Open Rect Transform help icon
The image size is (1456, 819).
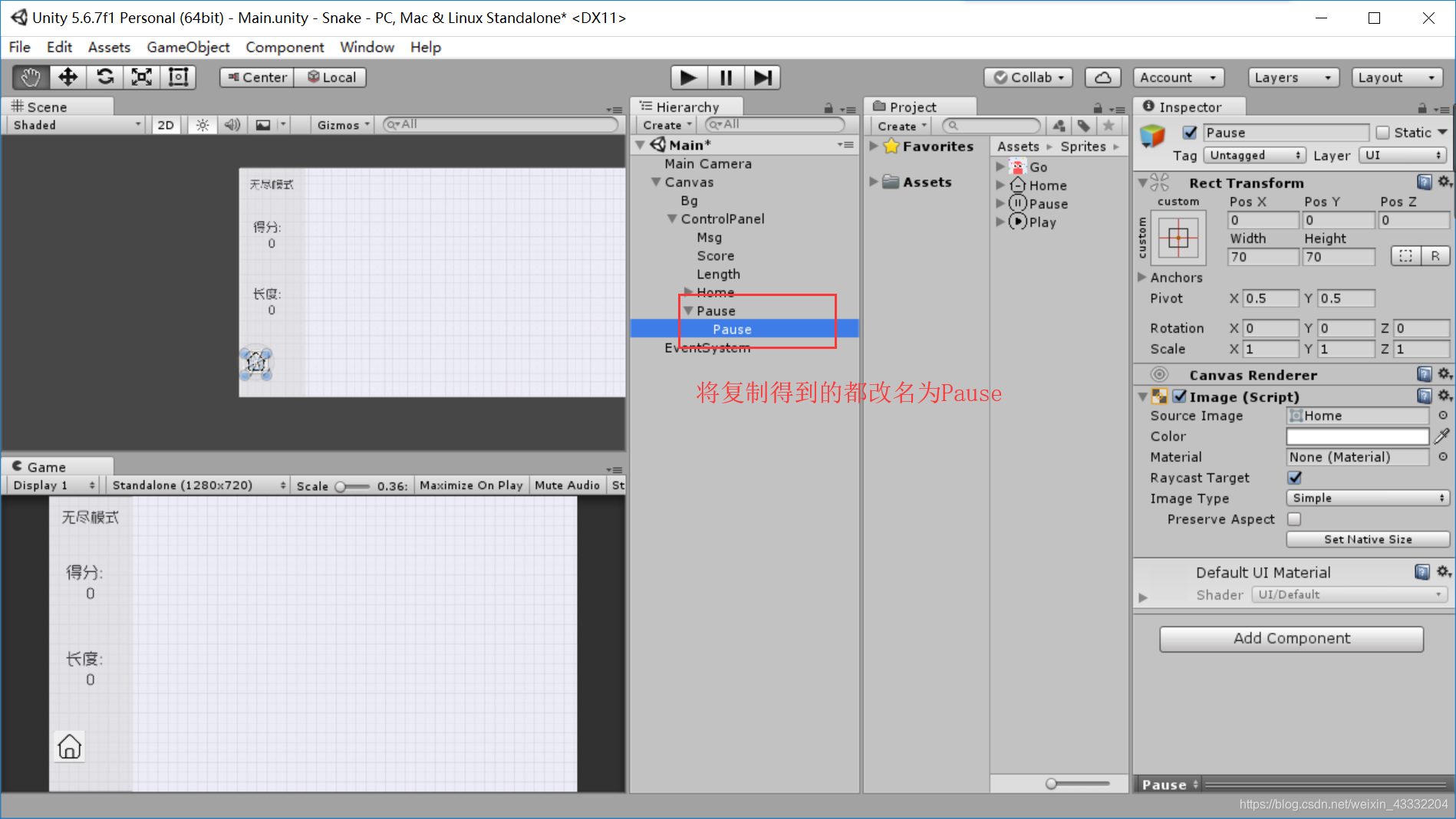tap(1425, 182)
